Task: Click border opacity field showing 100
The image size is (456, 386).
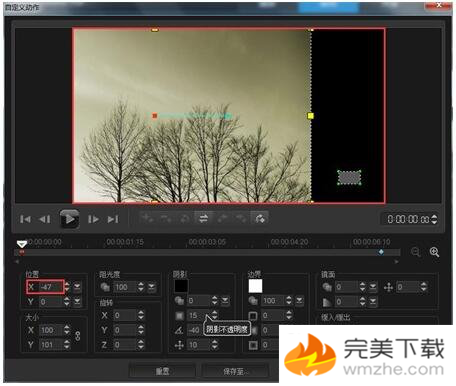Action: coord(273,301)
